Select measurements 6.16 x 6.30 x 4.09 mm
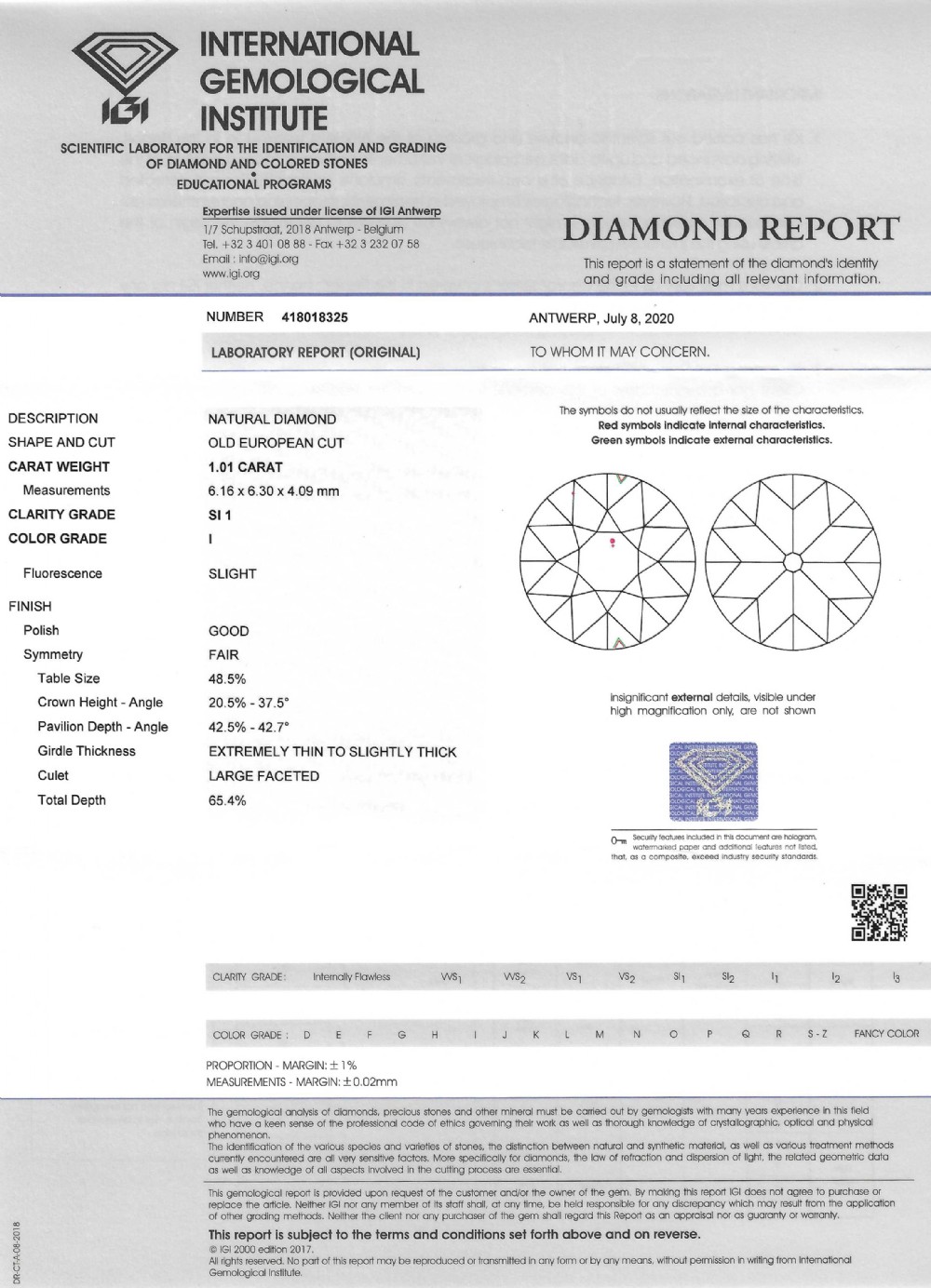This screenshot has height=1288, width=931. coord(274,491)
